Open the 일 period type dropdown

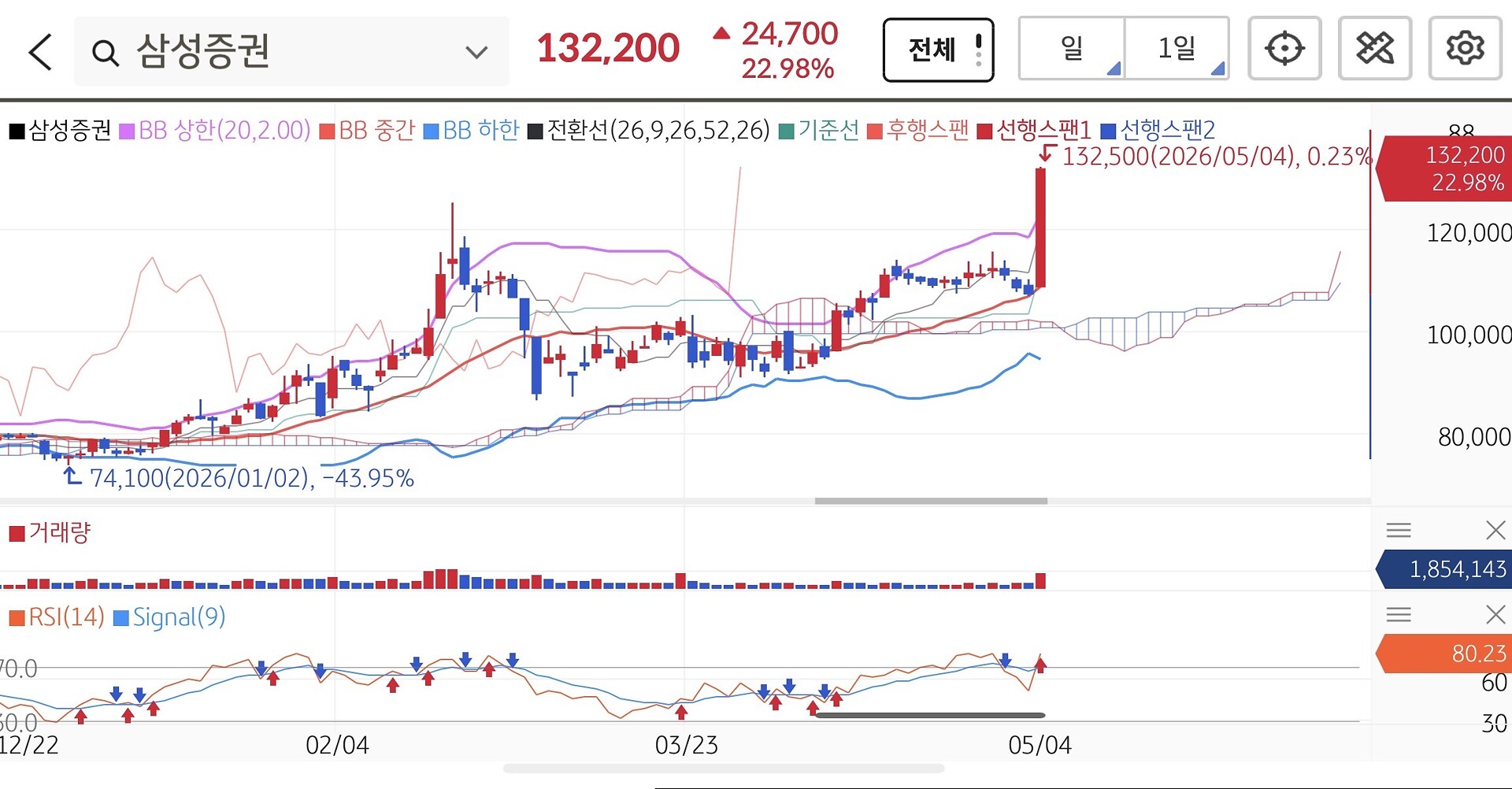(1072, 49)
